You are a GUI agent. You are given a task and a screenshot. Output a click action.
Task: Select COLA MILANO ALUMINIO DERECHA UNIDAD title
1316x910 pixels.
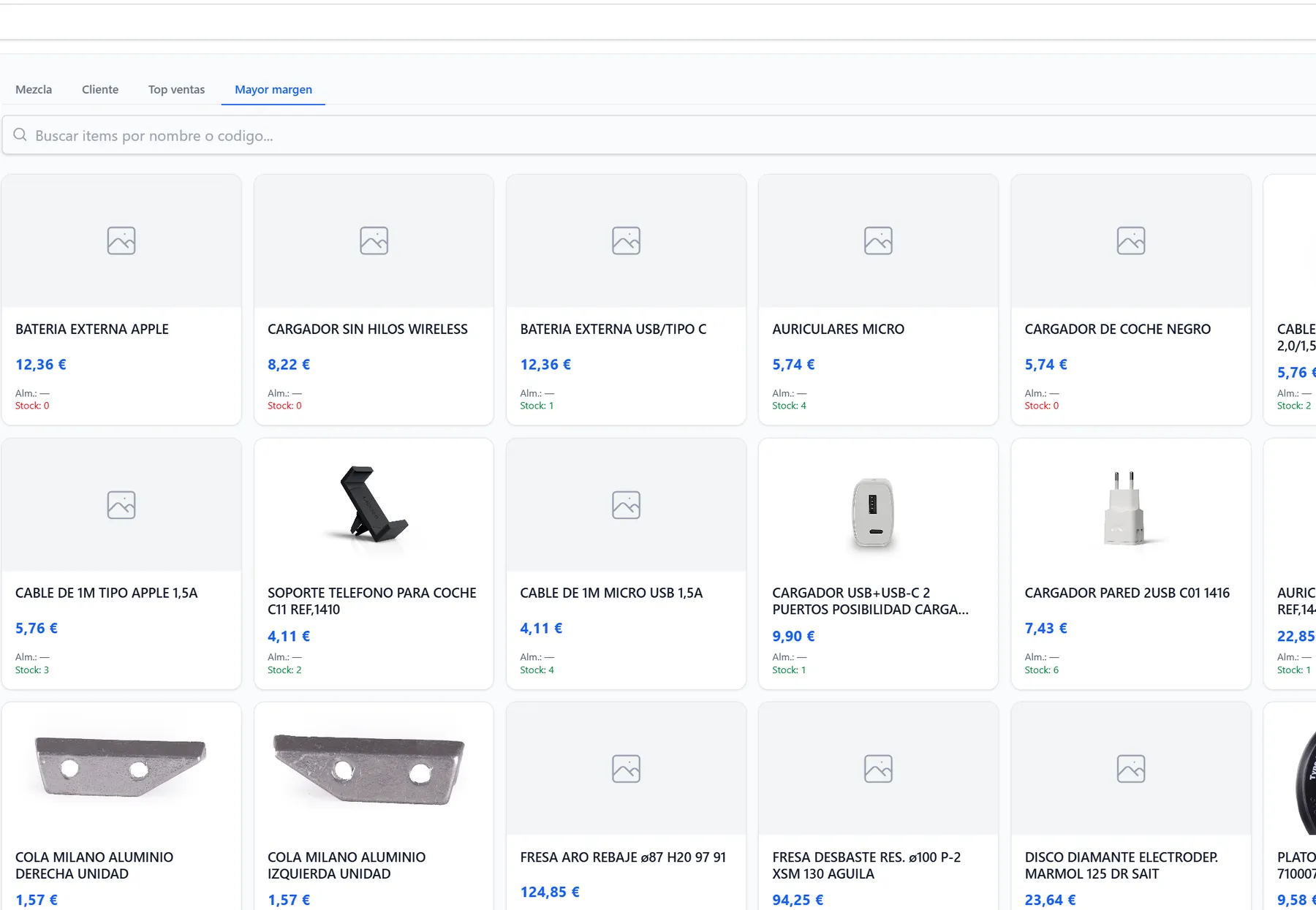[x=94, y=865]
